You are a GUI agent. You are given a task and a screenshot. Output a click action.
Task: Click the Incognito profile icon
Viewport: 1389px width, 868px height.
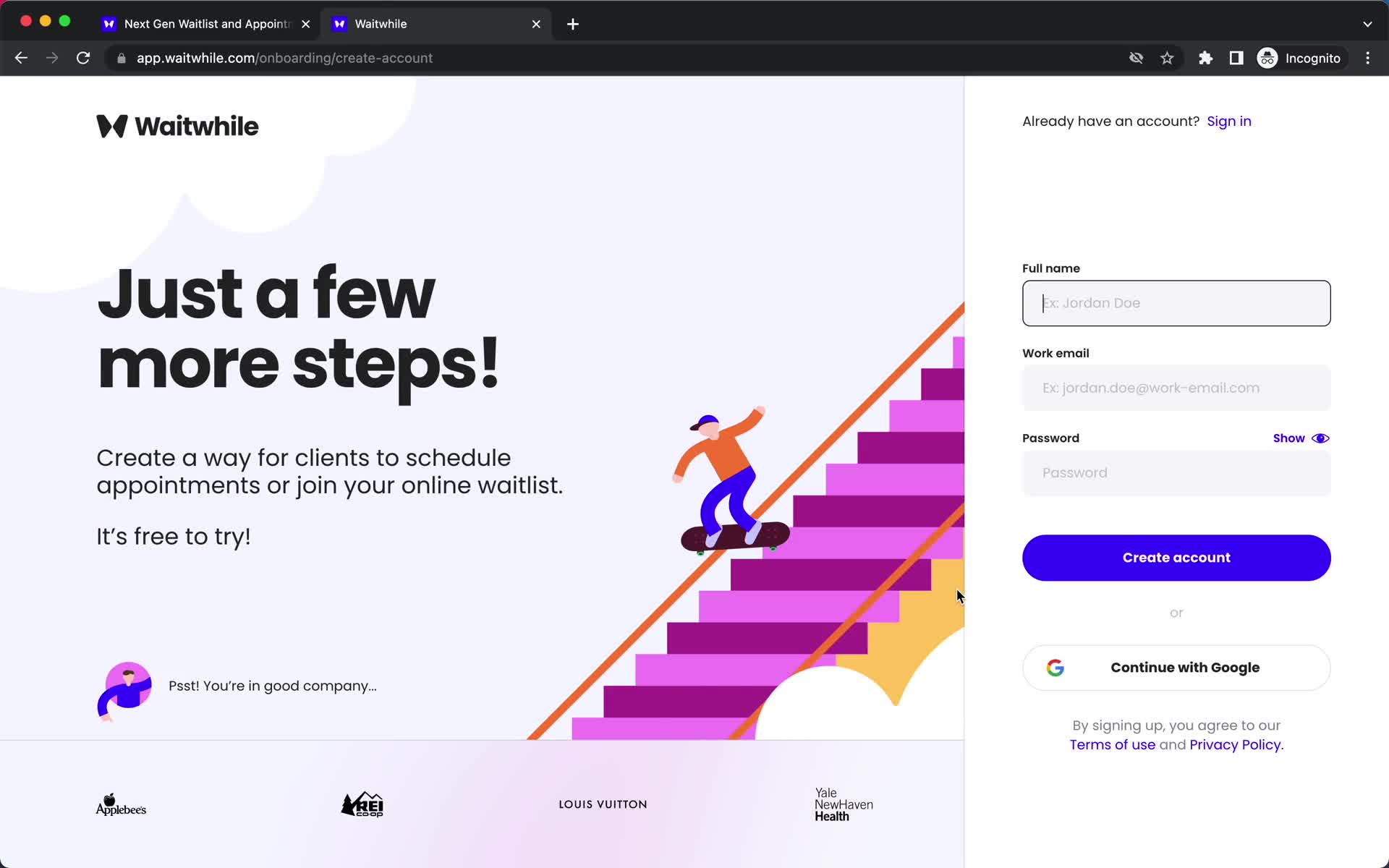(x=1267, y=58)
